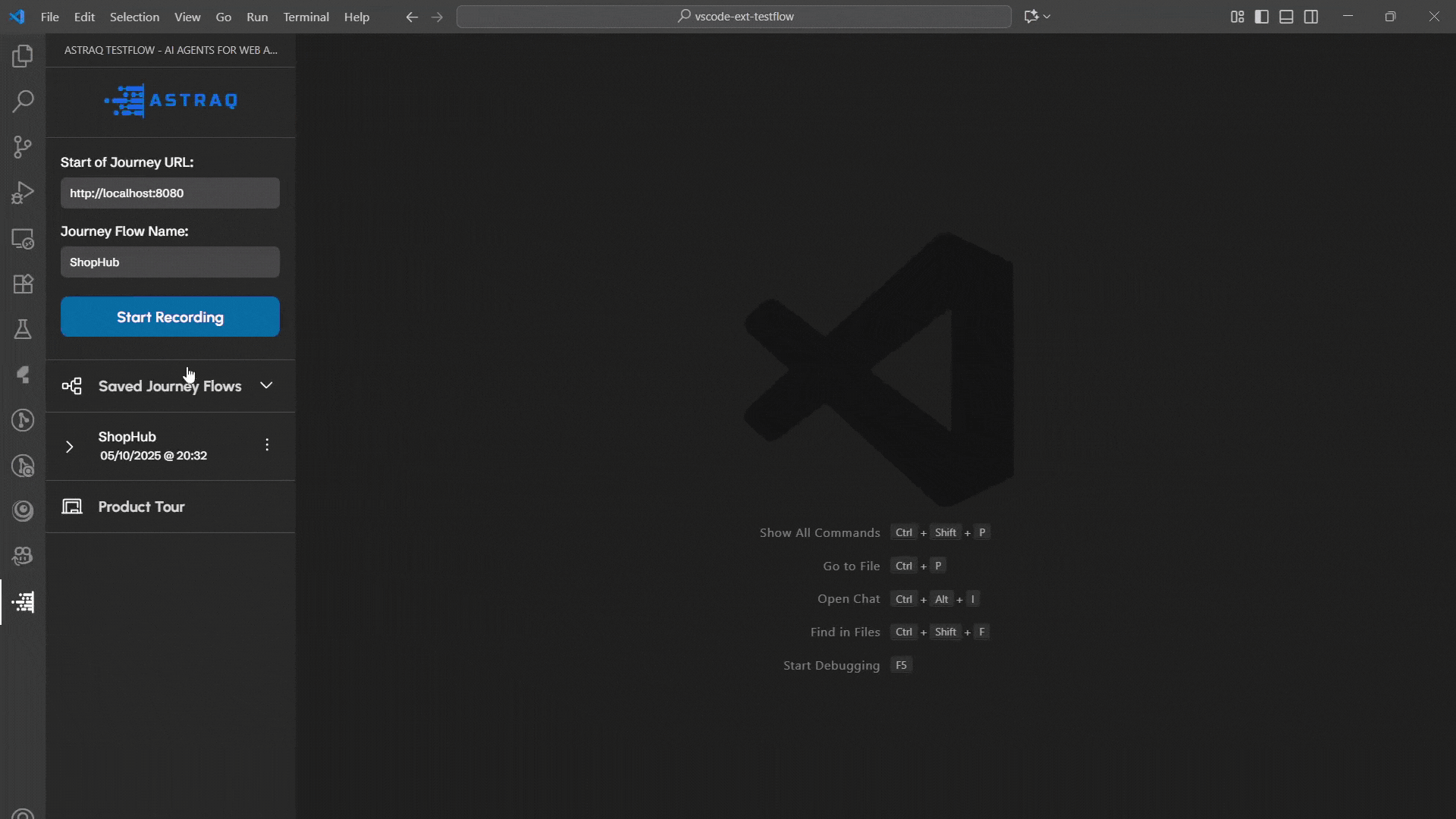Click the Start Recording button
This screenshot has height=819, width=1456.
170,317
